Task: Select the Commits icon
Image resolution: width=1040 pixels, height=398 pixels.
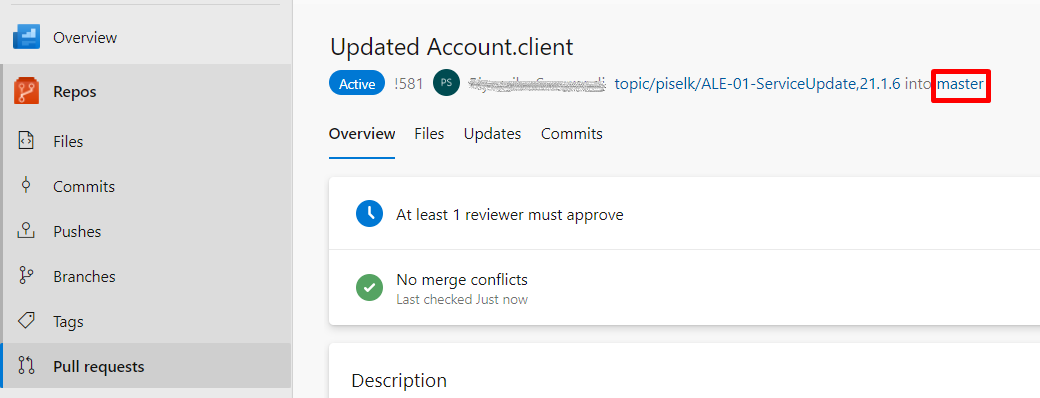Action: click(x=26, y=186)
